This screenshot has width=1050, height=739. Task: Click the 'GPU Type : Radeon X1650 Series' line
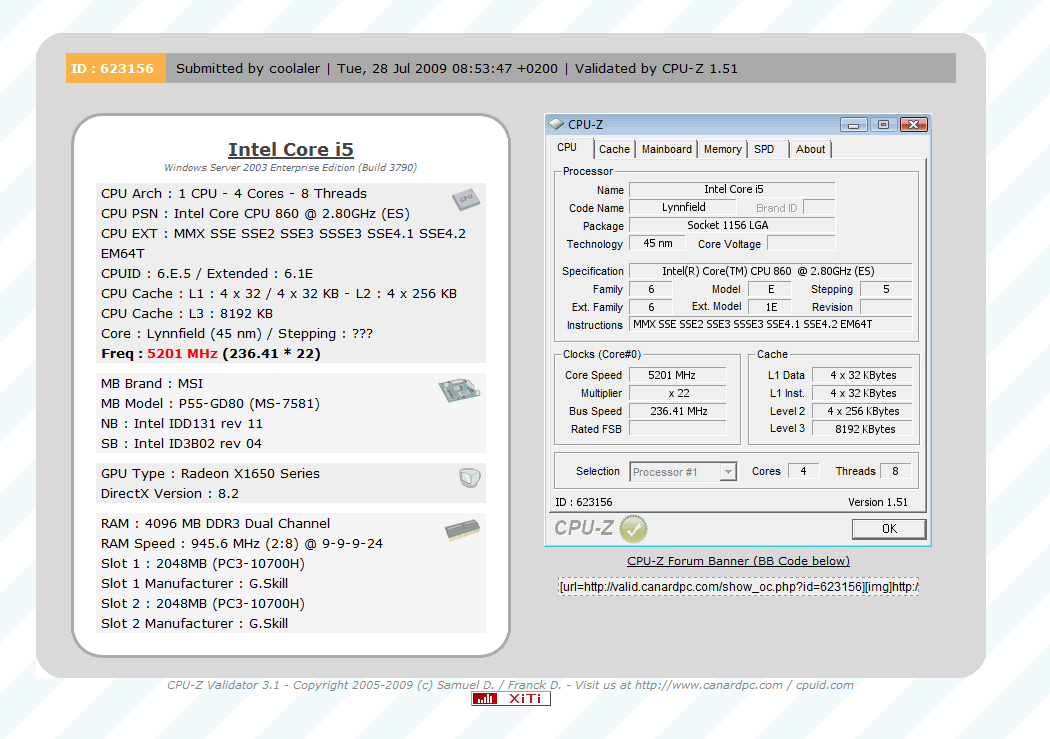coord(210,473)
